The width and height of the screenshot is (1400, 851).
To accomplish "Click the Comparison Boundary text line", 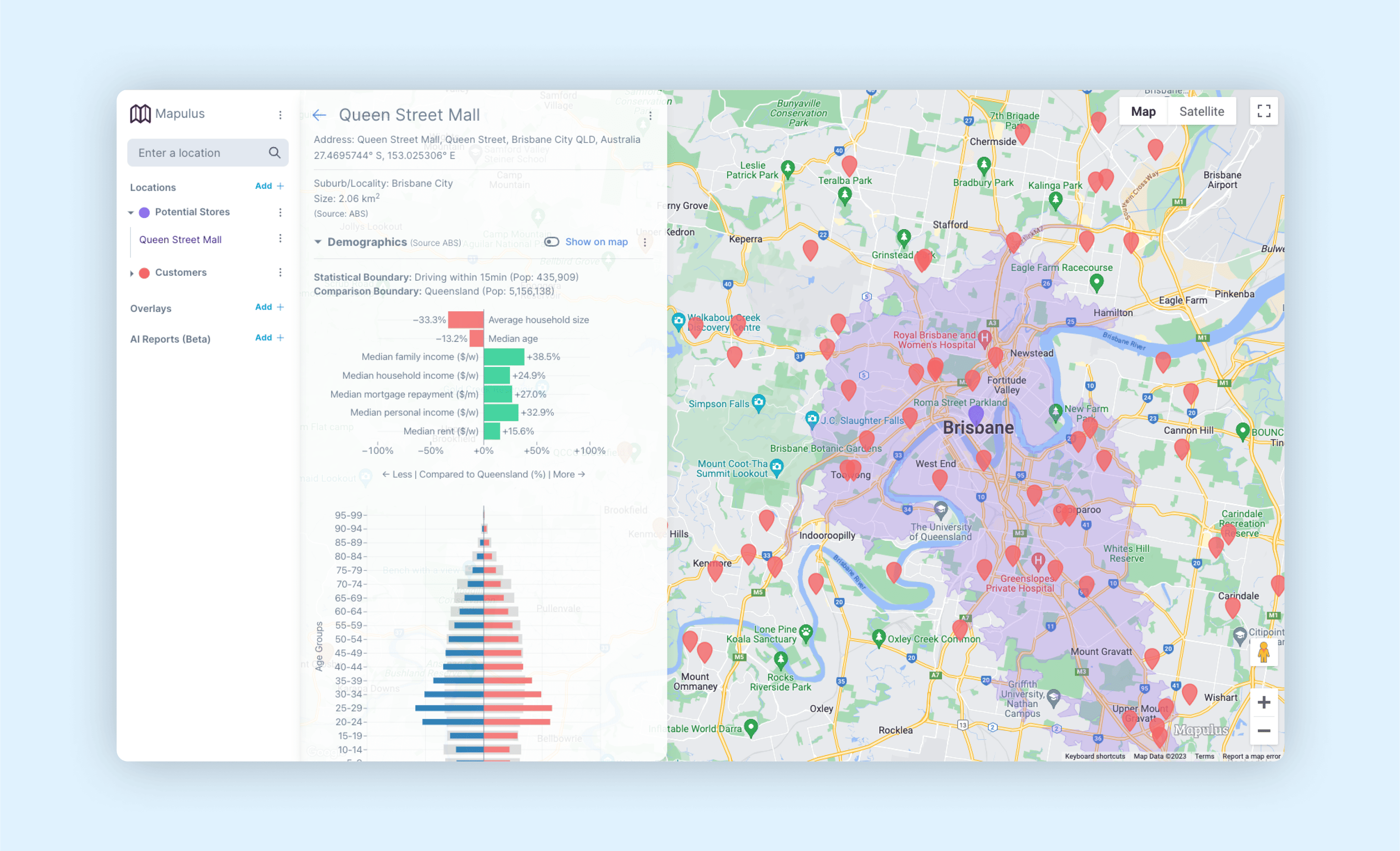I will point(434,292).
